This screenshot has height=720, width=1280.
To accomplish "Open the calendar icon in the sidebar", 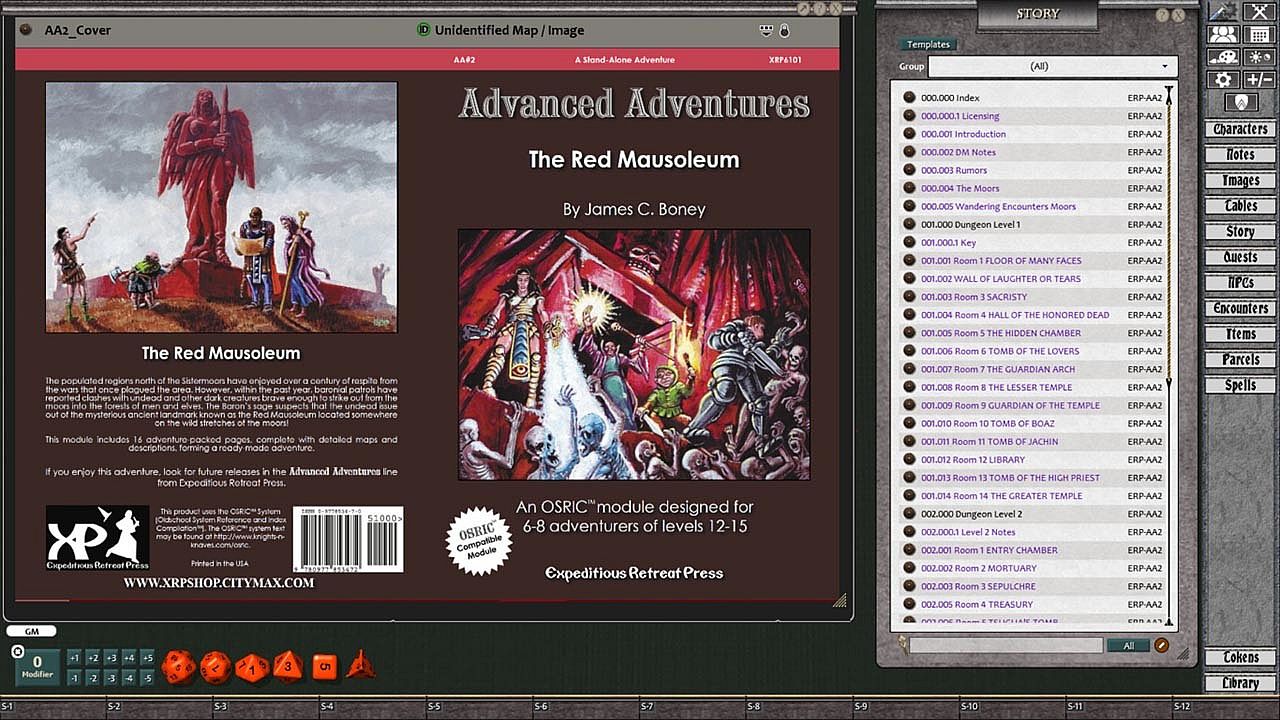I will coord(1257,35).
